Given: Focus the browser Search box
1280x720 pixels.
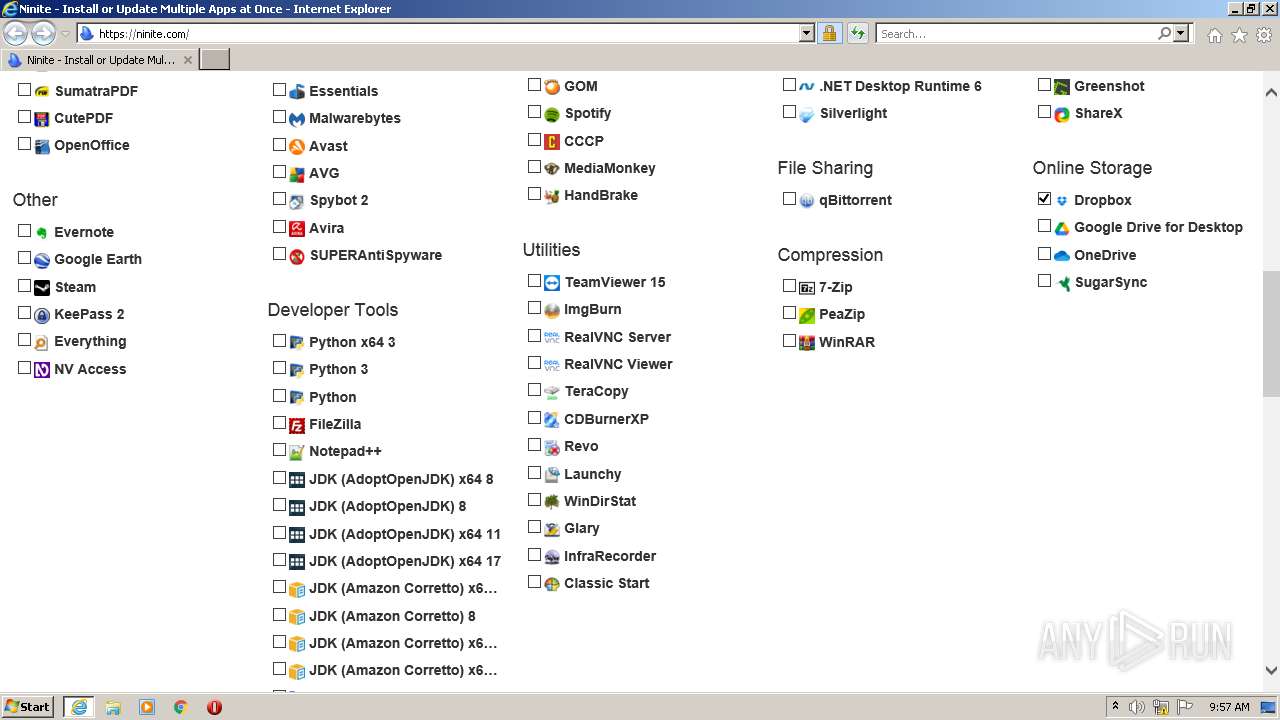Looking at the screenshot, I should click(x=1018, y=34).
